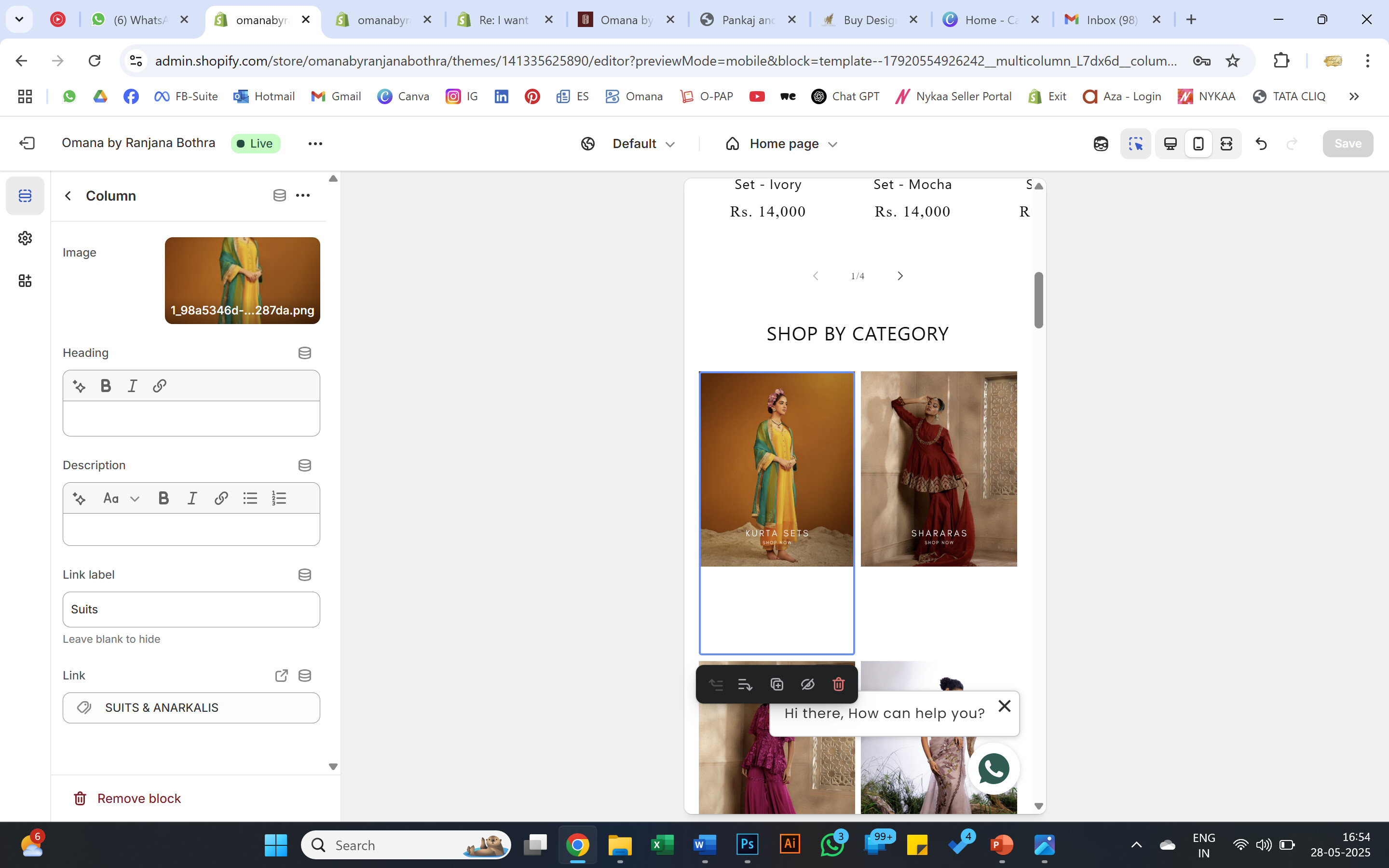The width and height of the screenshot is (1389, 868).
Task: Switch to desktop preview mode
Action: pos(1170,144)
